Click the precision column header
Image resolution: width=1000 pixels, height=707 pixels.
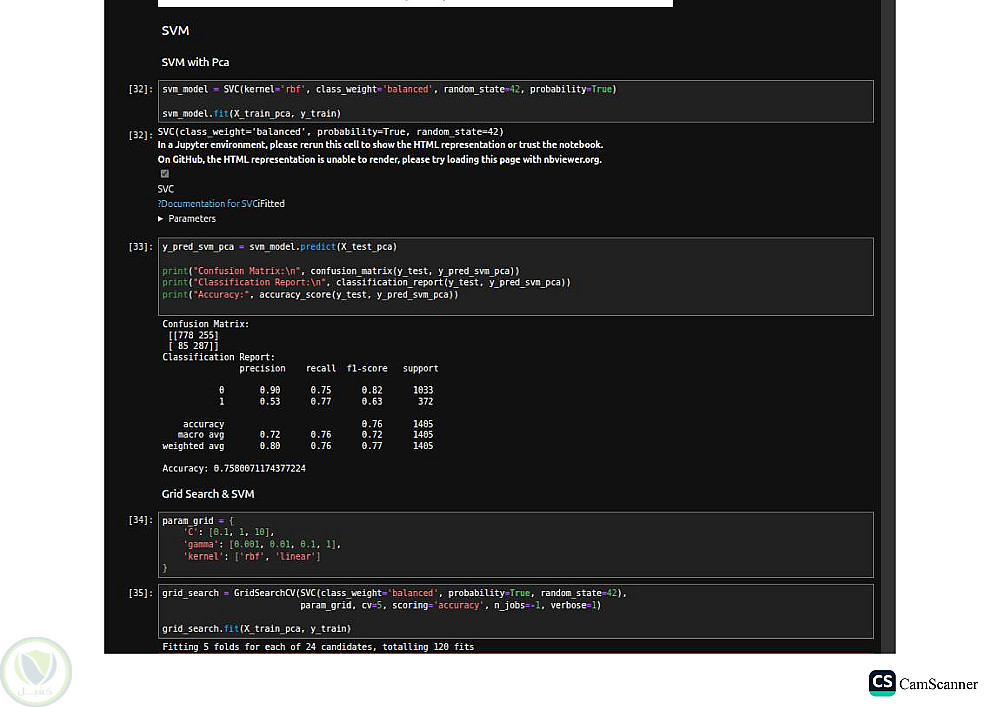262,368
